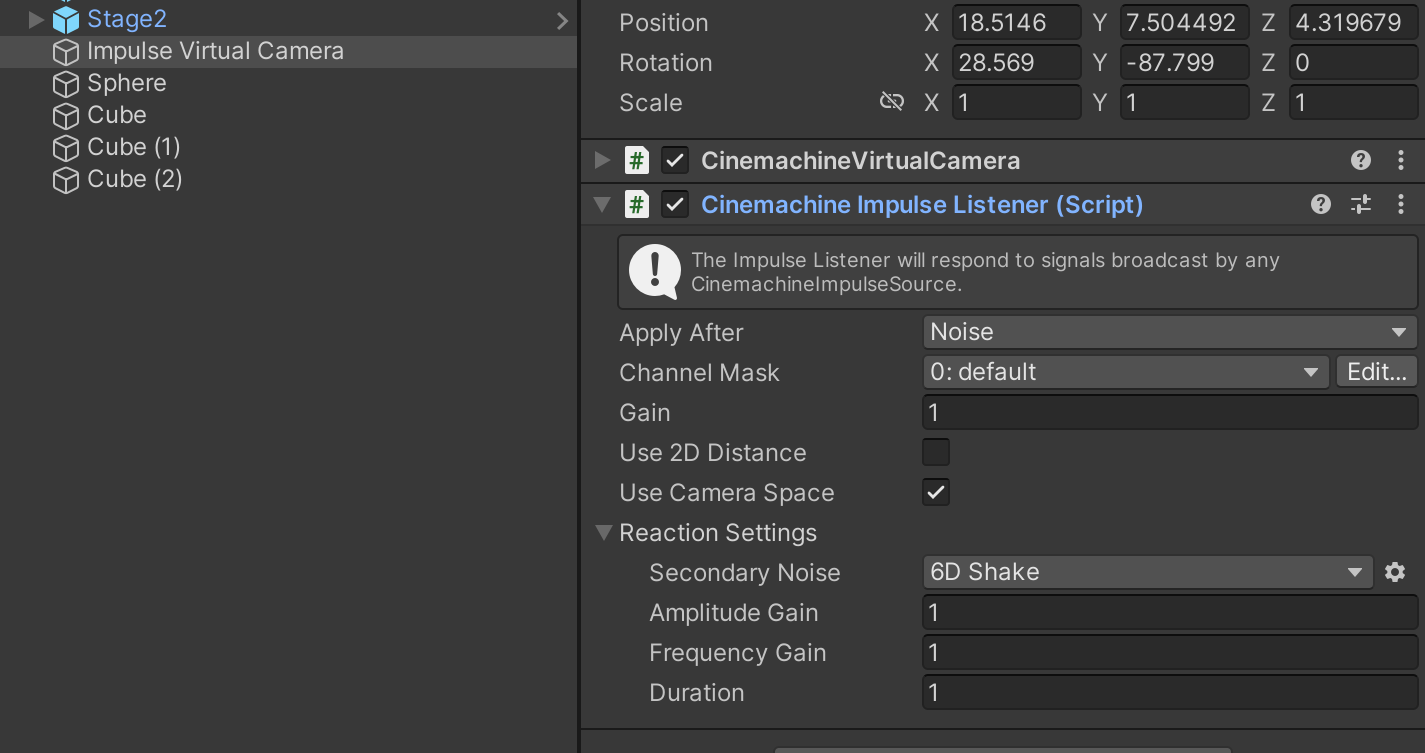Open Cinemachine Impulse Listener help reference
Viewport: 1425px width, 753px height.
coord(1321,205)
